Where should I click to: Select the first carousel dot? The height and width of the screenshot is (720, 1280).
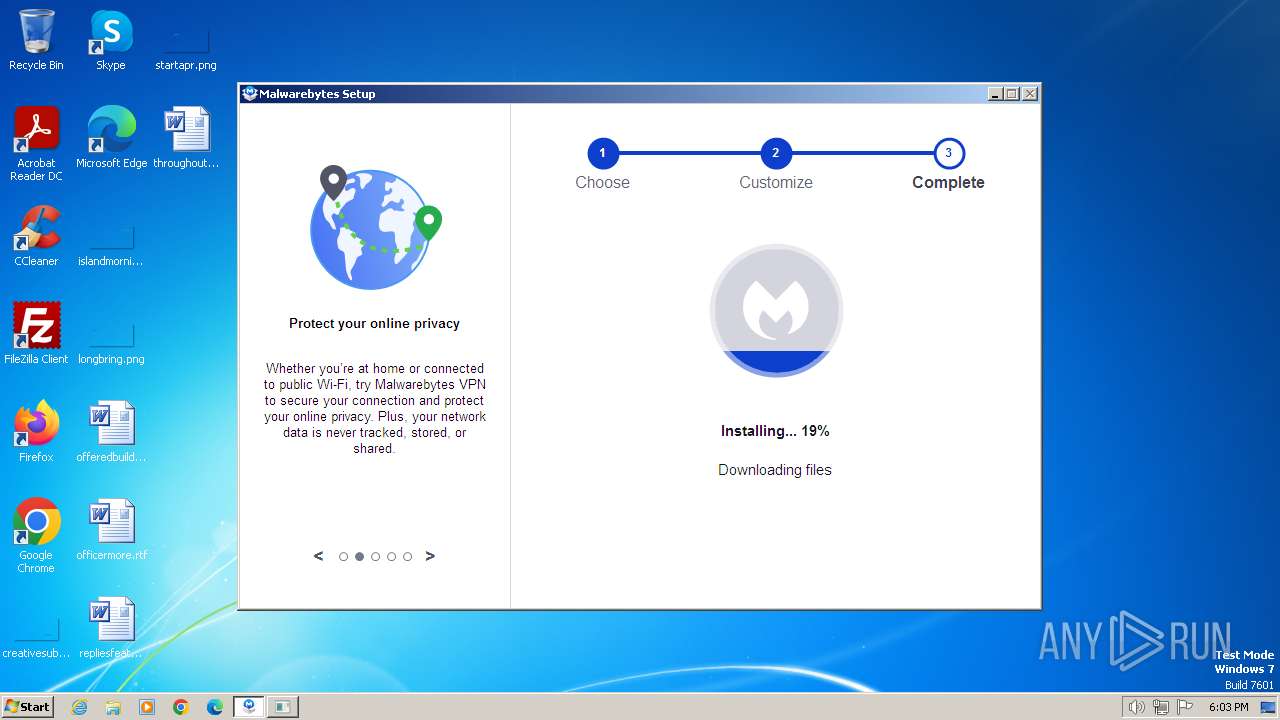click(x=343, y=557)
